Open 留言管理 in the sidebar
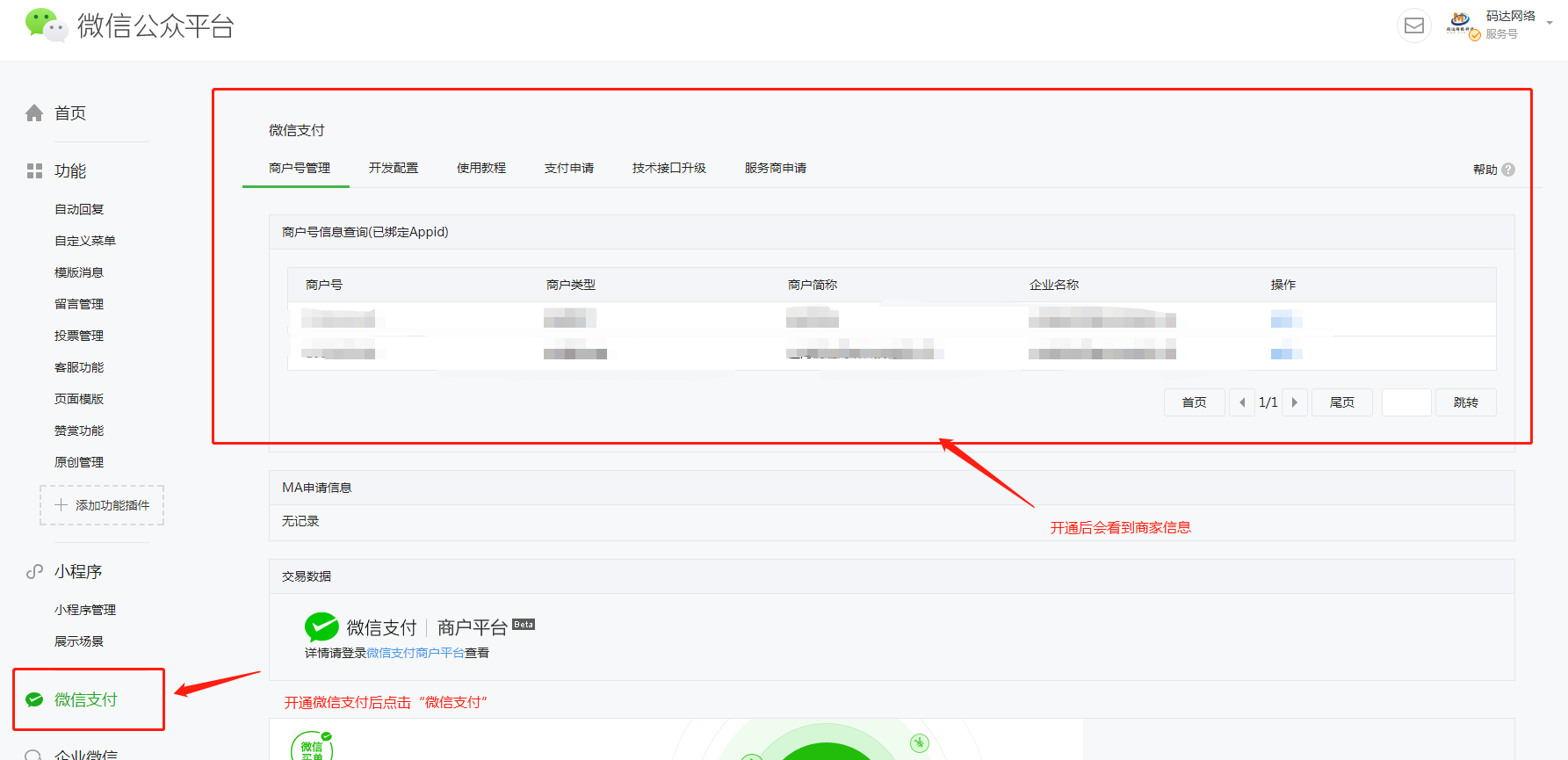 tap(79, 304)
